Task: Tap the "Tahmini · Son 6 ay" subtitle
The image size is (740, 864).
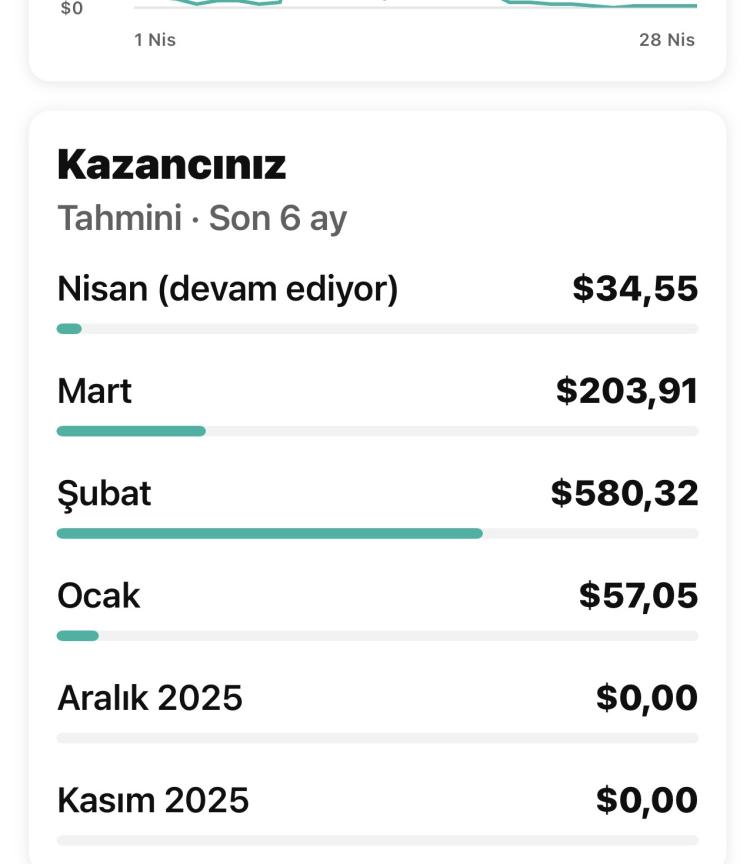Action: pos(201,218)
